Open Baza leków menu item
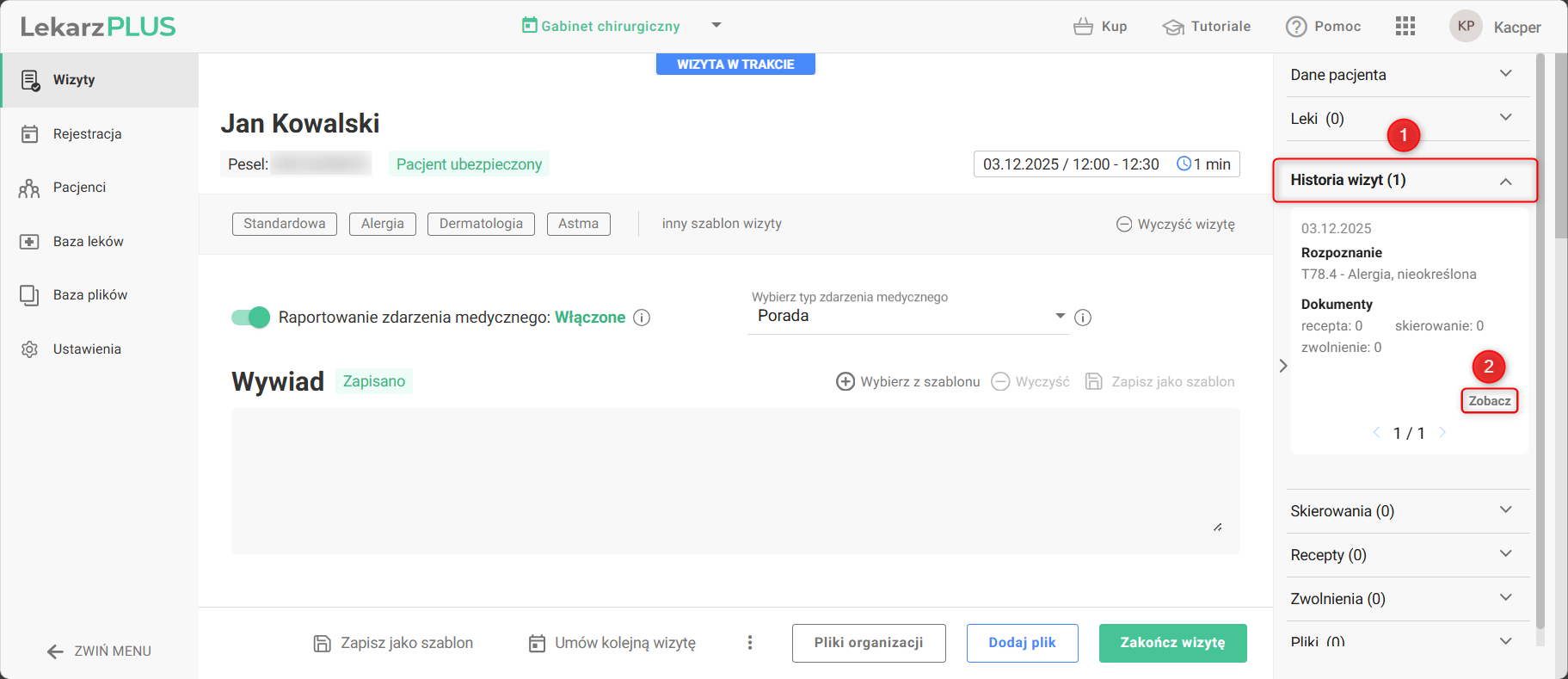Image resolution: width=1568 pixels, height=679 pixels. (88, 242)
